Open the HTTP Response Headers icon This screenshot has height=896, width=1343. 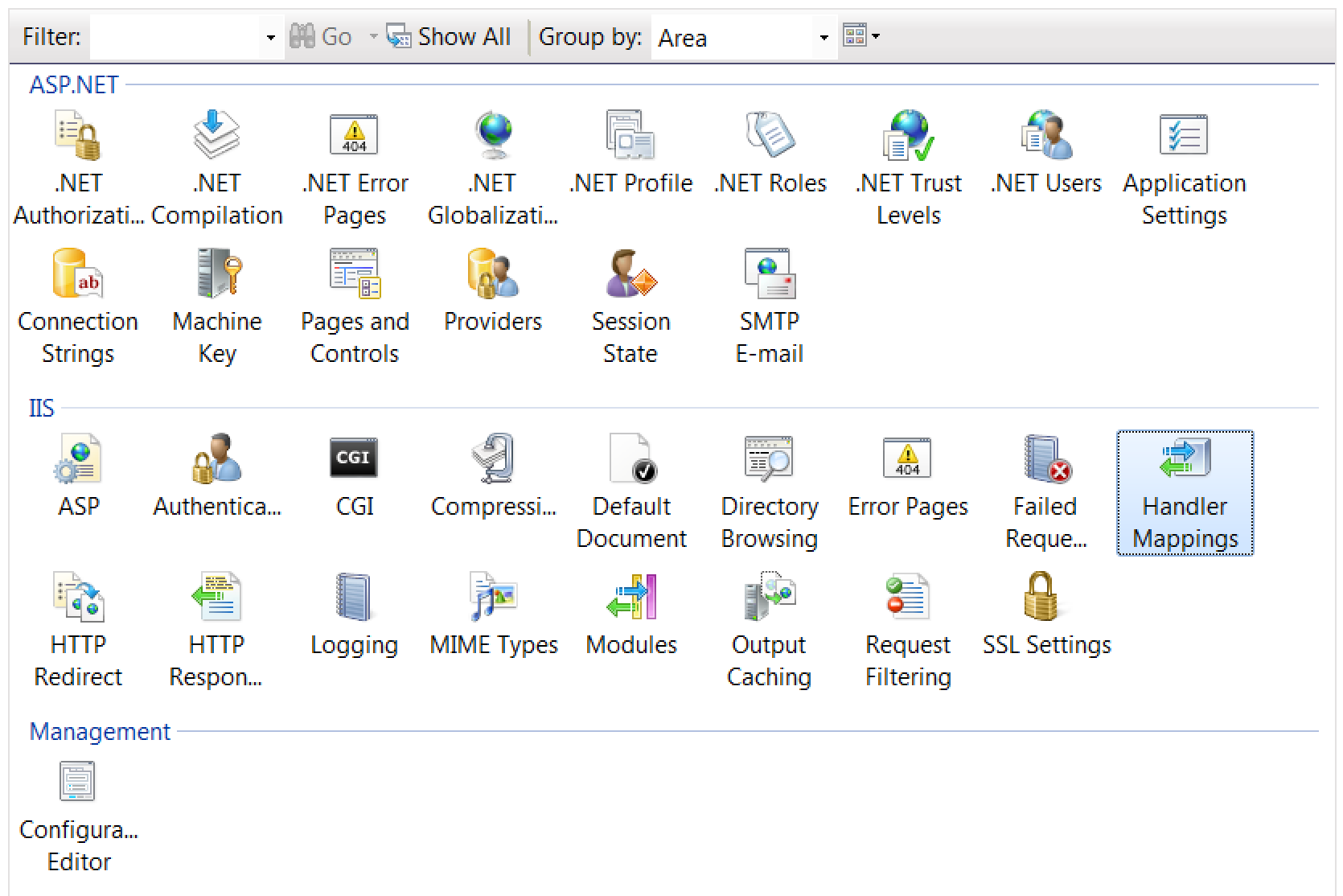(216, 597)
